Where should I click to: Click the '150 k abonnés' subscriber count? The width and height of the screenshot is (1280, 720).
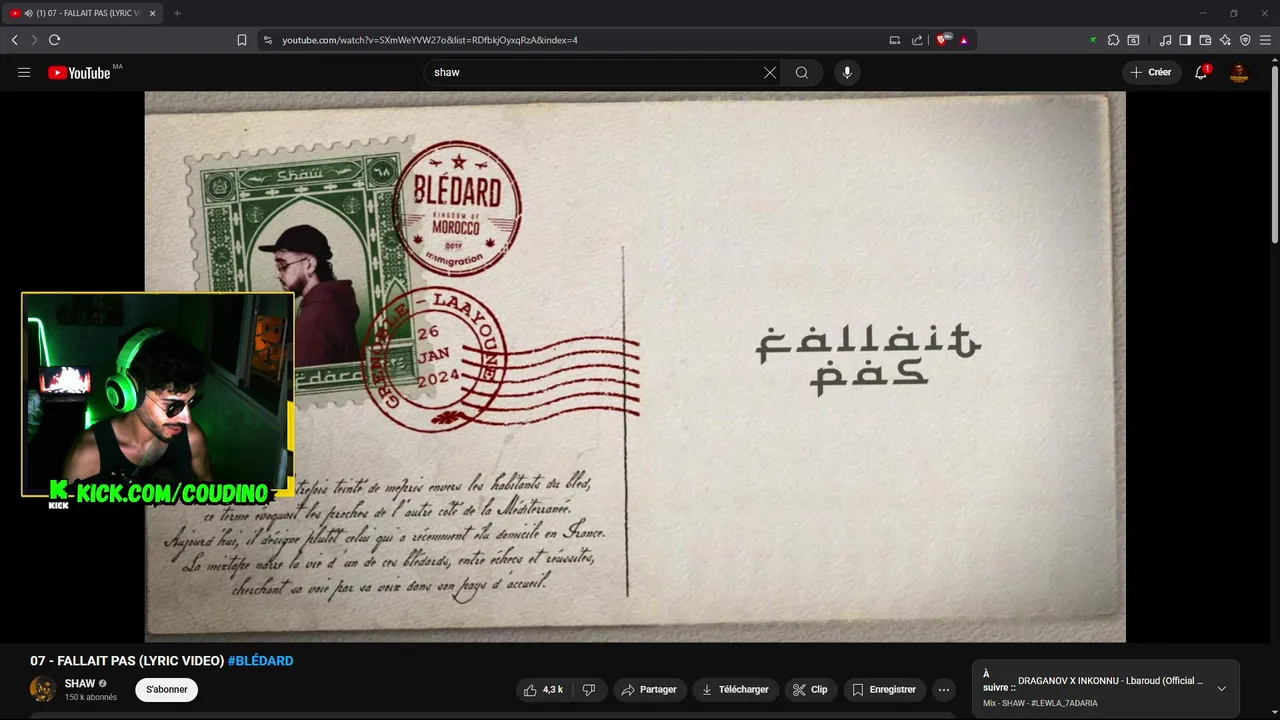pos(91,697)
